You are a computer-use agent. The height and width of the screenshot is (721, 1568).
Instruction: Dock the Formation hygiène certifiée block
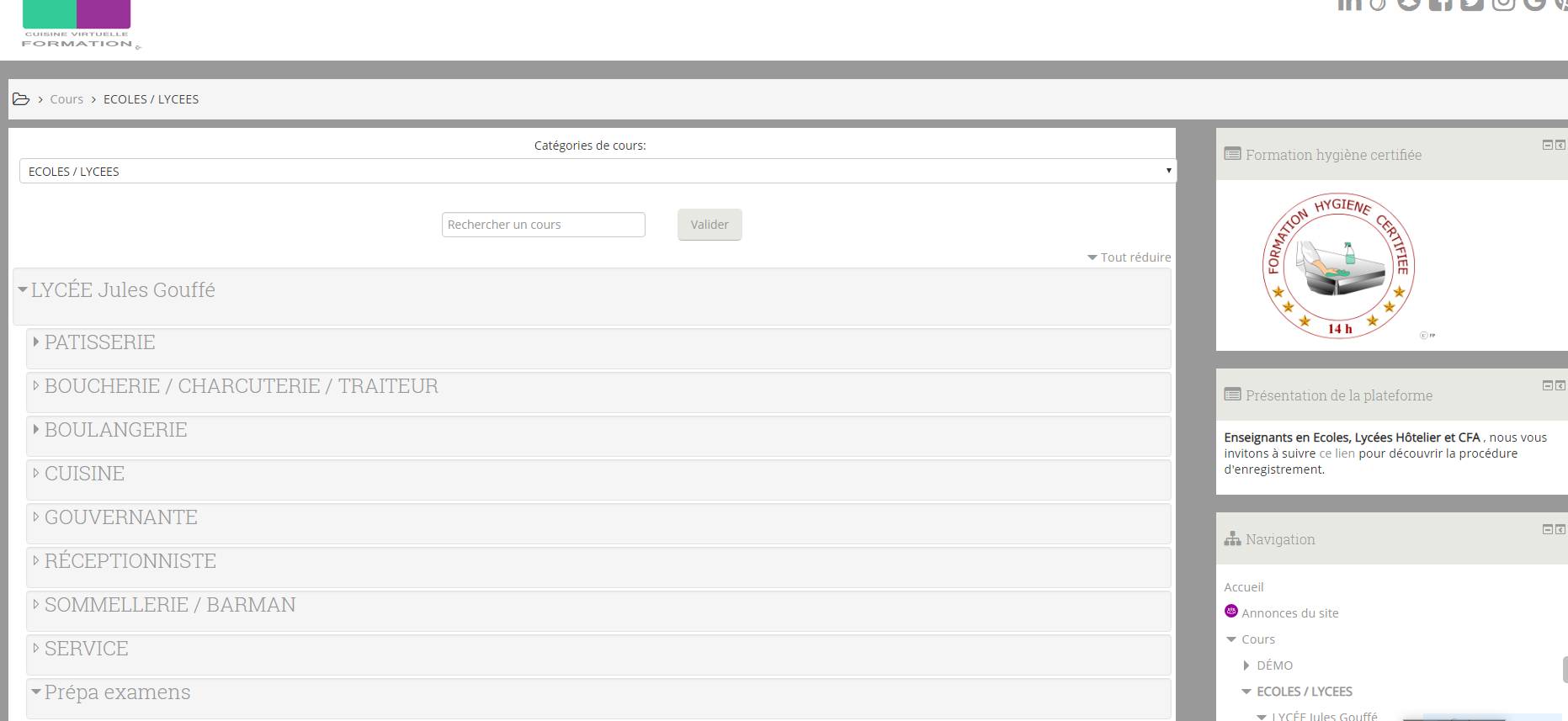click(x=1560, y=145)
